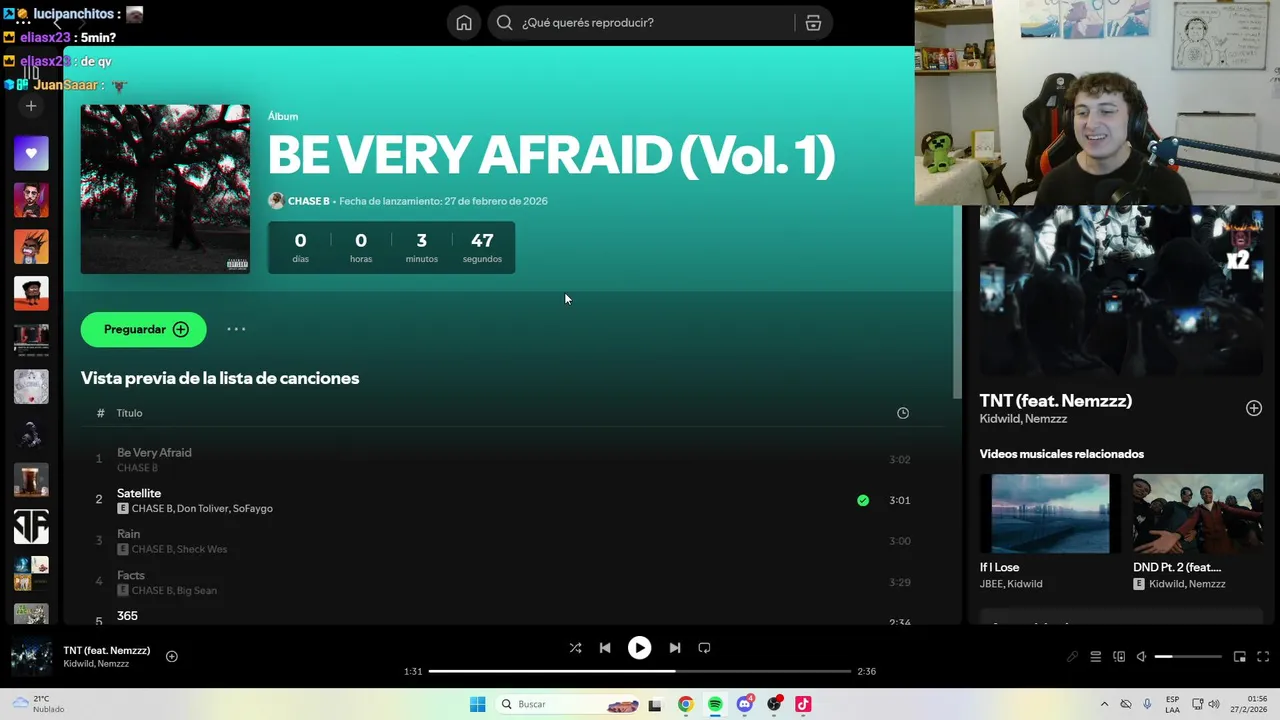Open CHASE B artist link

(x=308, y=201)
